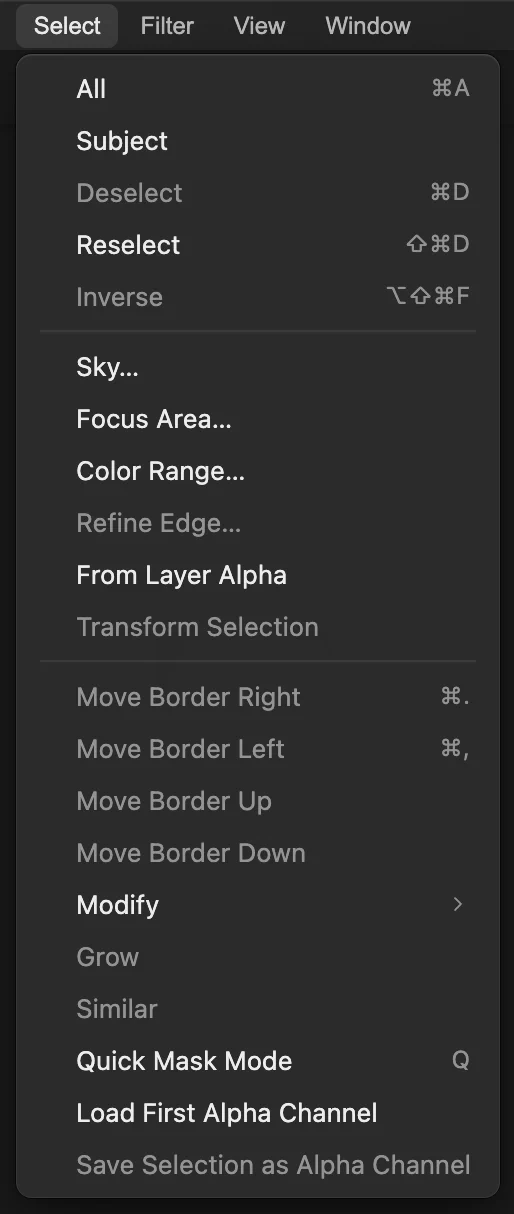
Task: Open the Window menu
Action: [x=368, y=26]
